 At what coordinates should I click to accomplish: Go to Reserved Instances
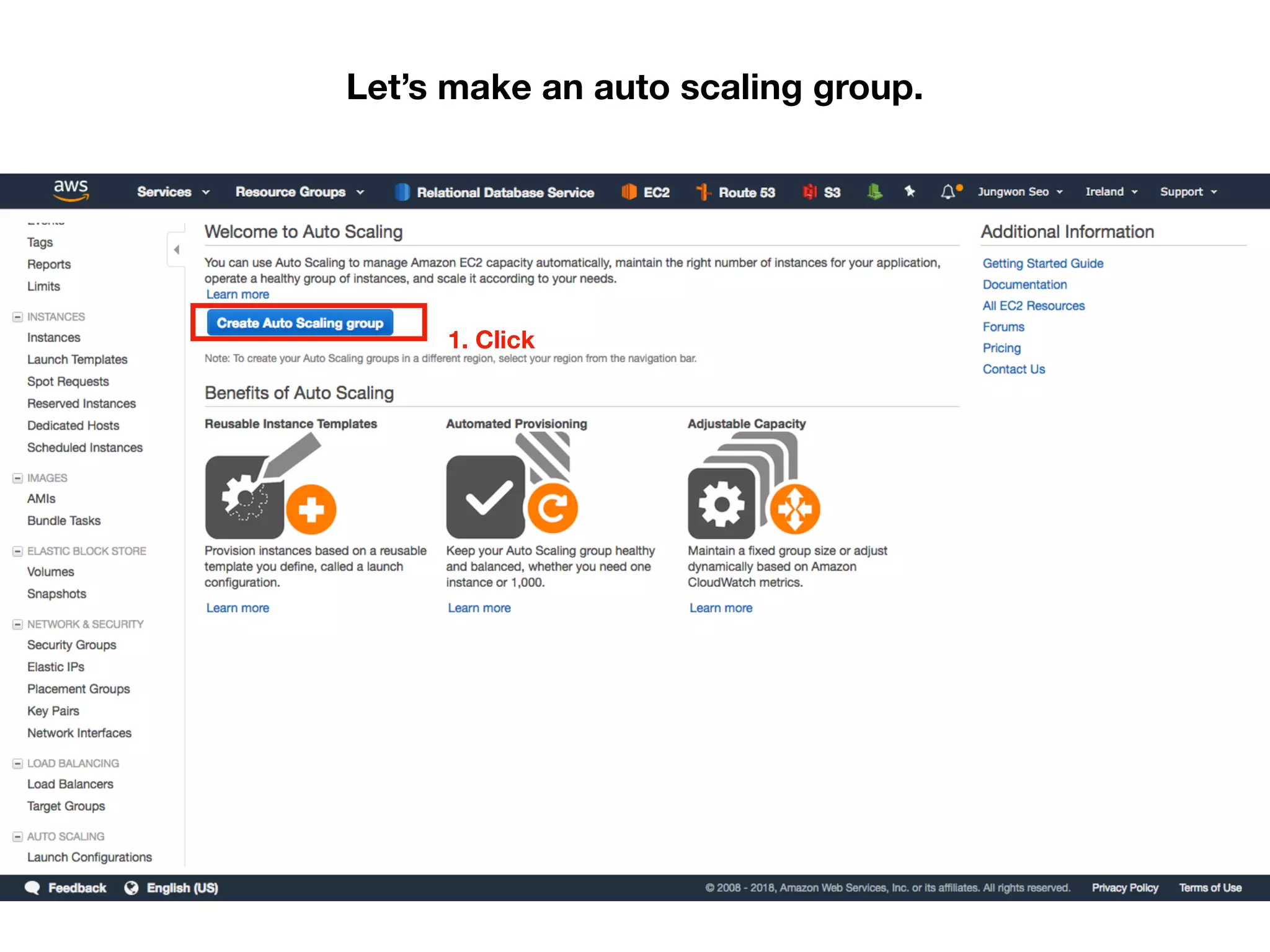81,403
